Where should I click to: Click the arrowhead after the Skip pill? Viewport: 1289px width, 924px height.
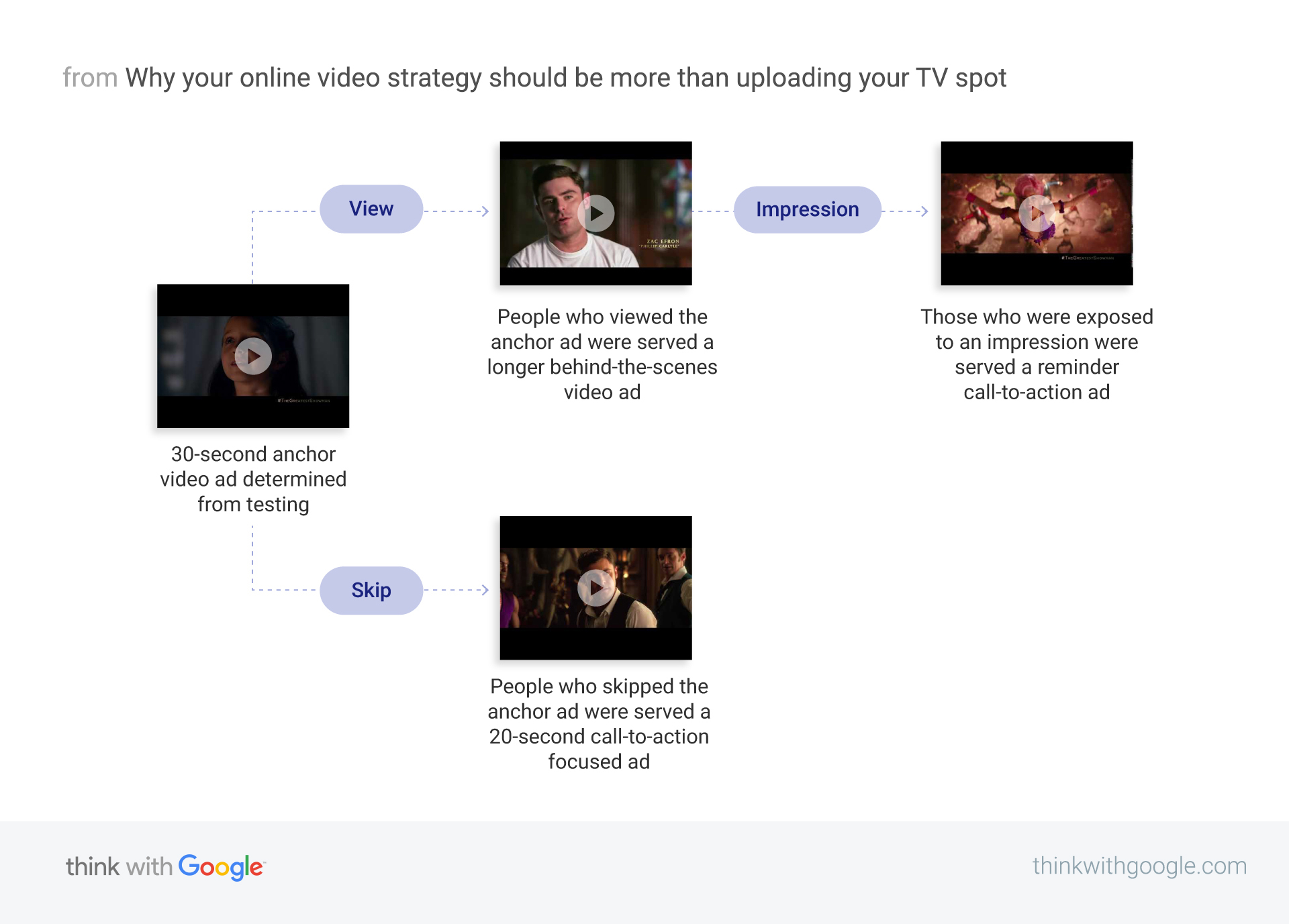[485, 590]
